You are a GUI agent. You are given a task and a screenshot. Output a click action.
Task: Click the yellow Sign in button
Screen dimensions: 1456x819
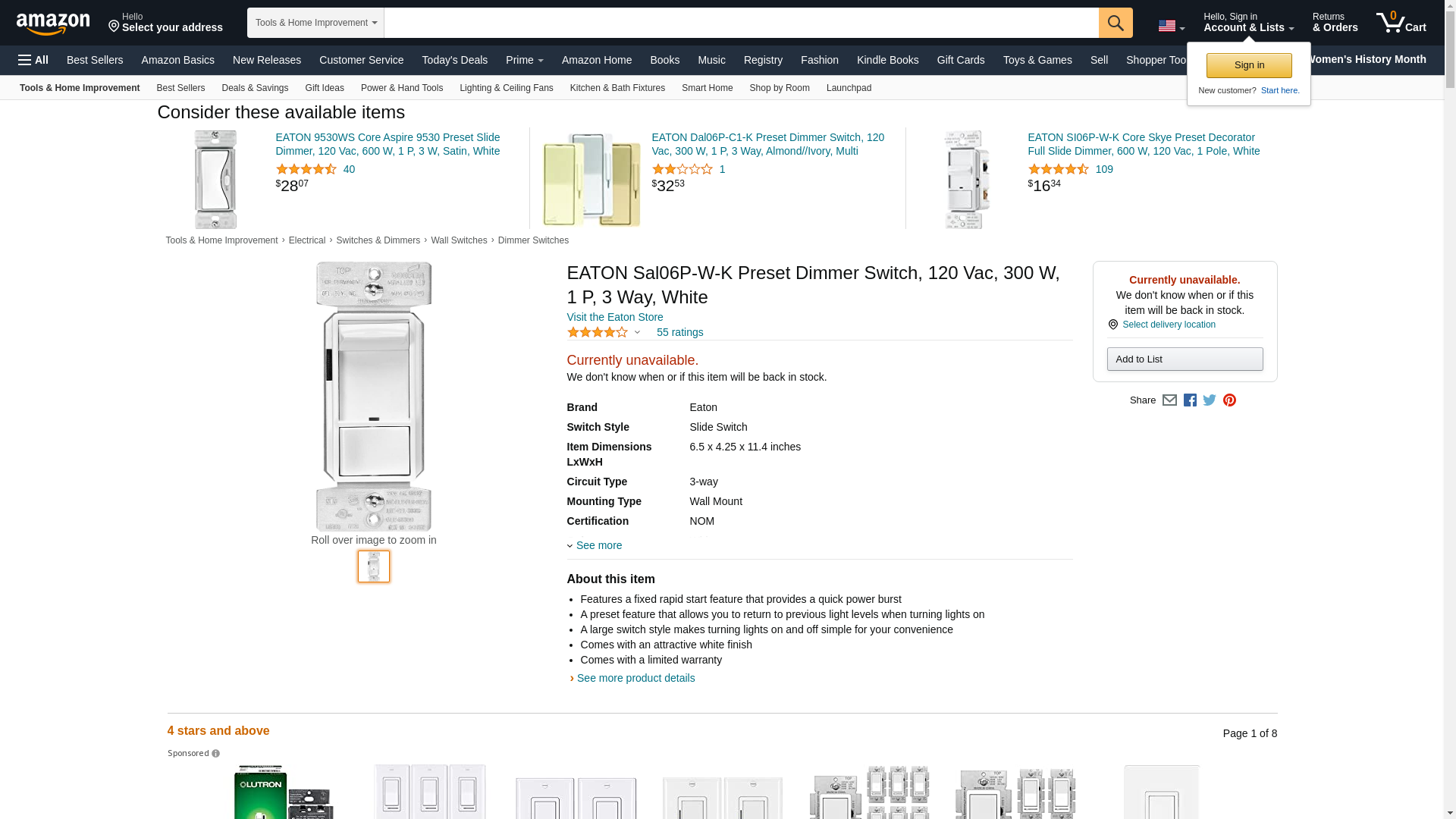[1249, 65]
